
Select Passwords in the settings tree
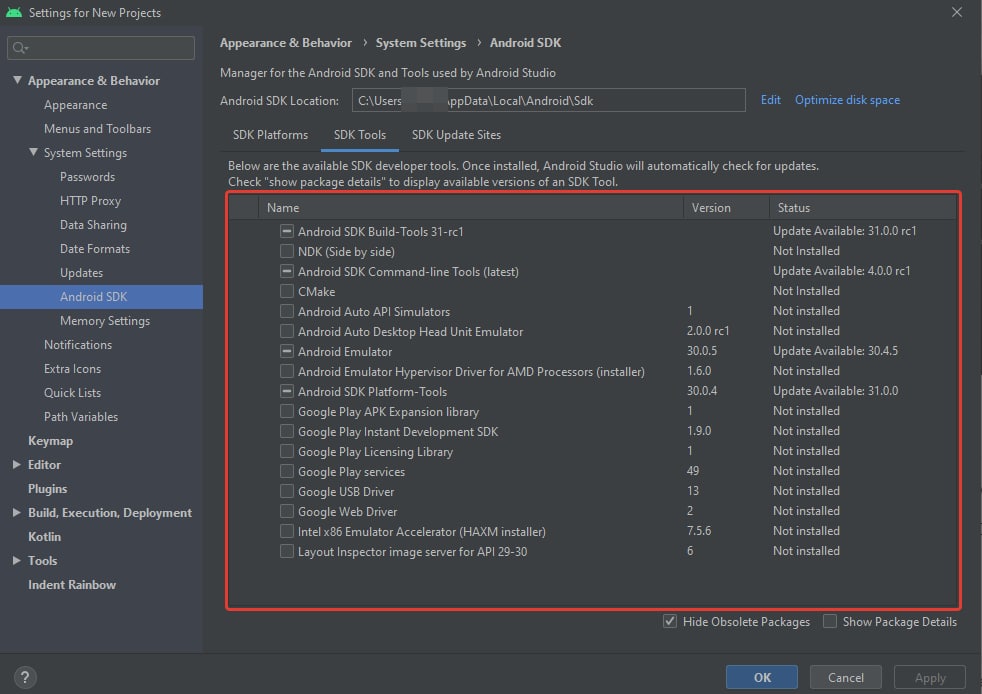[x=87, y=177]
